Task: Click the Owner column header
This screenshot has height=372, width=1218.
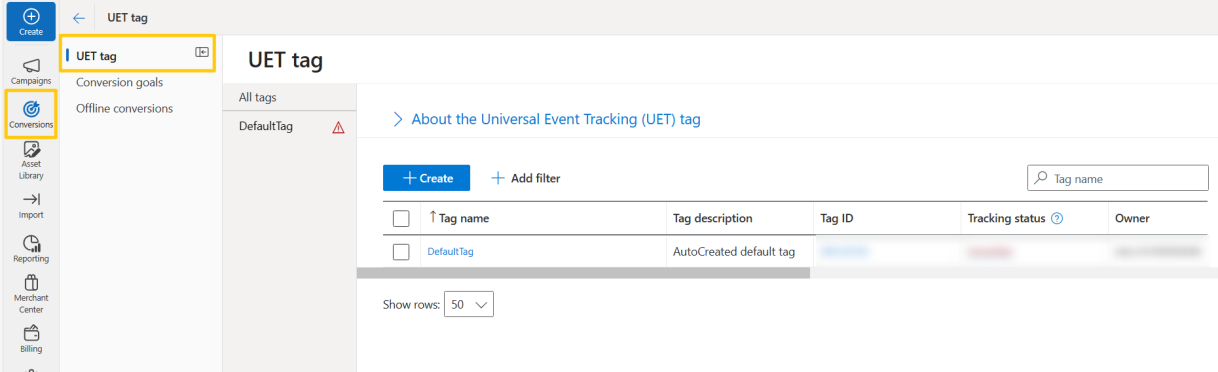Action: click(1132, 218)
